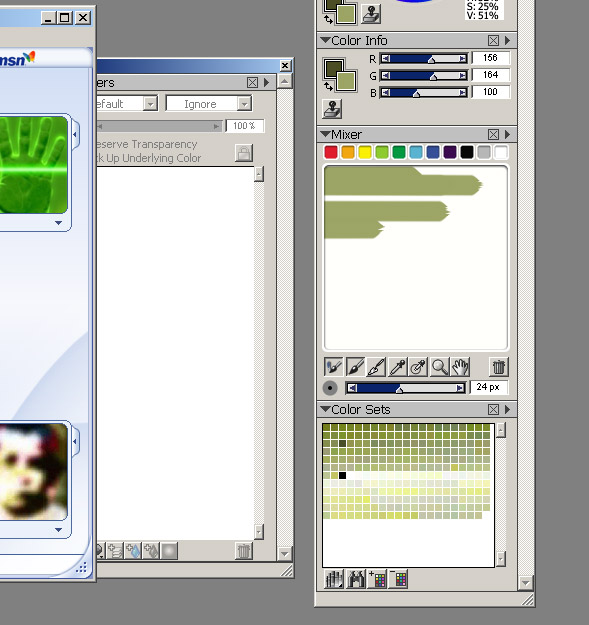Open the Mixer panel options menu arrow
This screenshot has width=589, height=625.
[507, 134]
